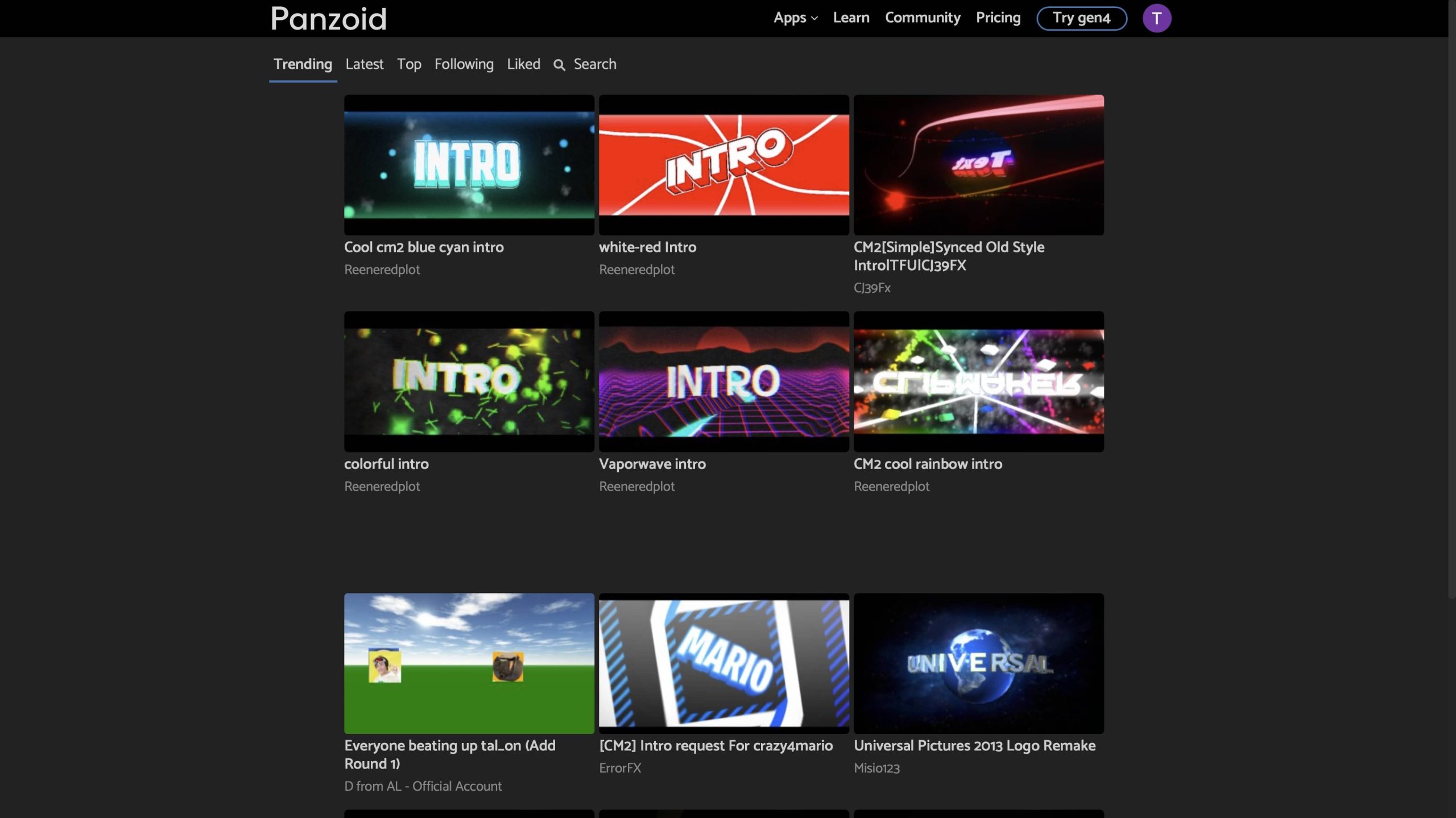Screen dimensions: 1456x818
Task: Expand the Apps dropdown menu
Action: 795,18
